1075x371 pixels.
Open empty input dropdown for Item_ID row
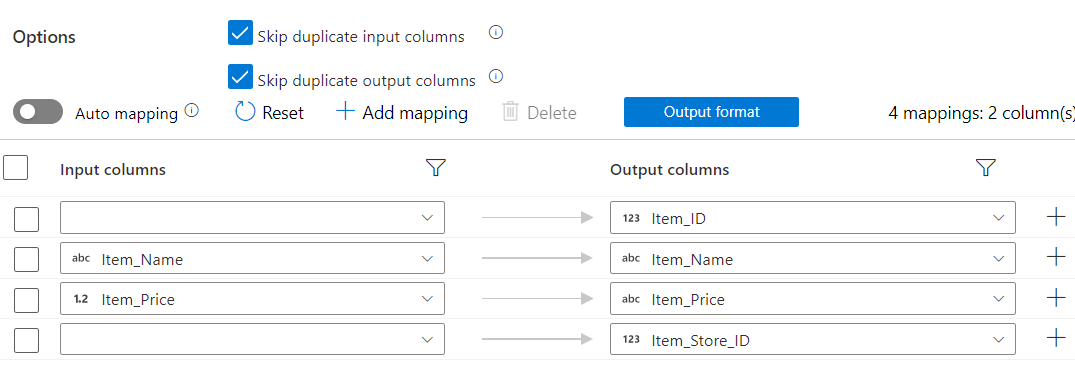252,218
